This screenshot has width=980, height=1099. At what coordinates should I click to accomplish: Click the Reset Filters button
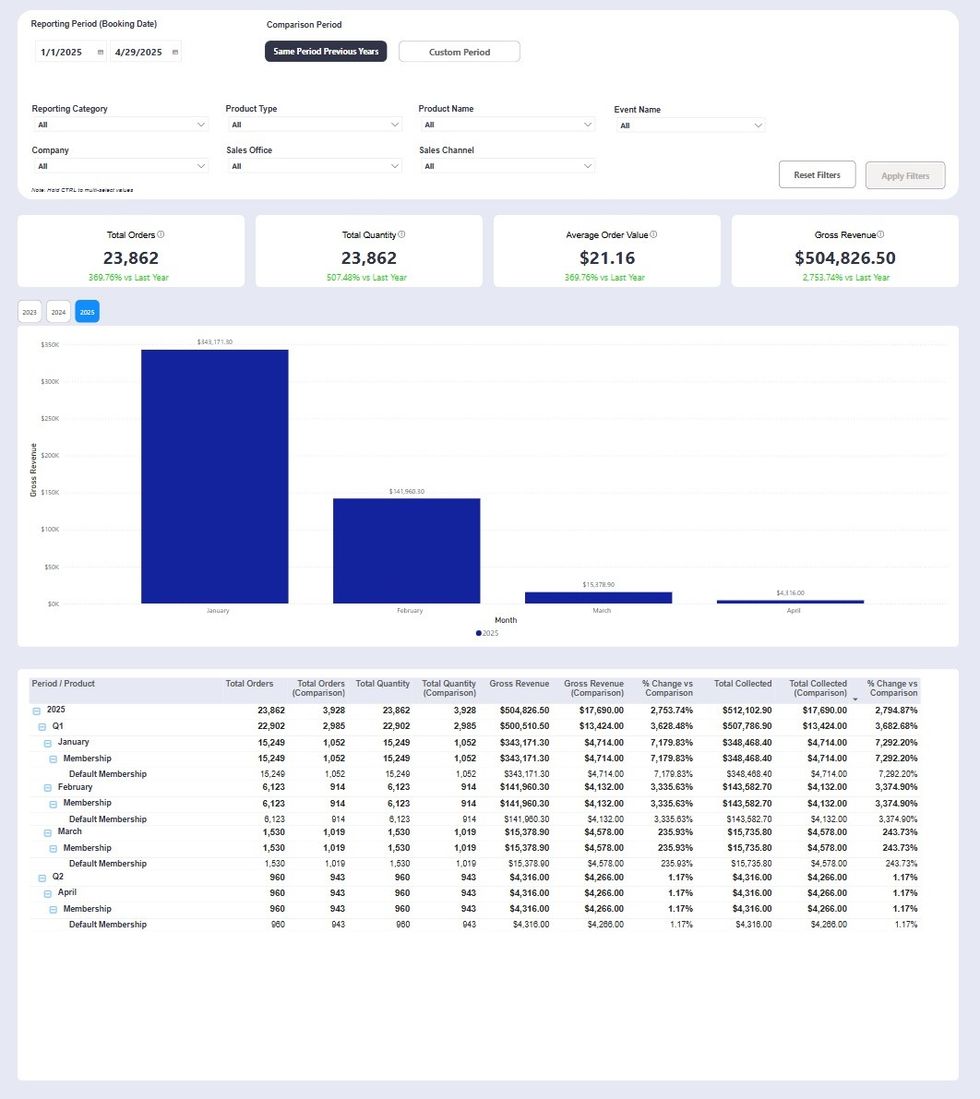coord(817,174)
